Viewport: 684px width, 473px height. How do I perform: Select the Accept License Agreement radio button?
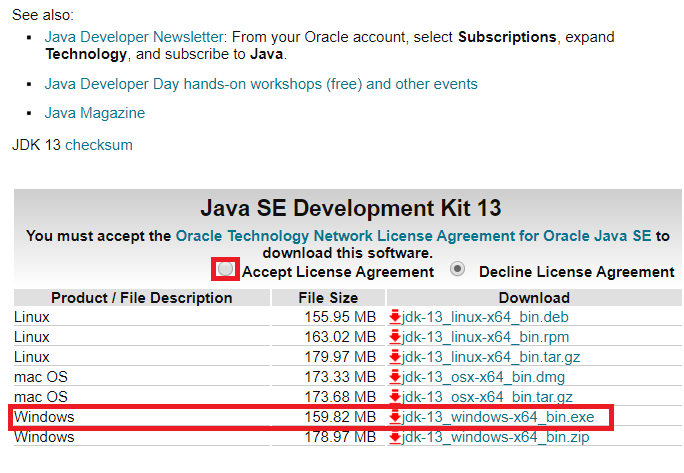coord(225,269)
